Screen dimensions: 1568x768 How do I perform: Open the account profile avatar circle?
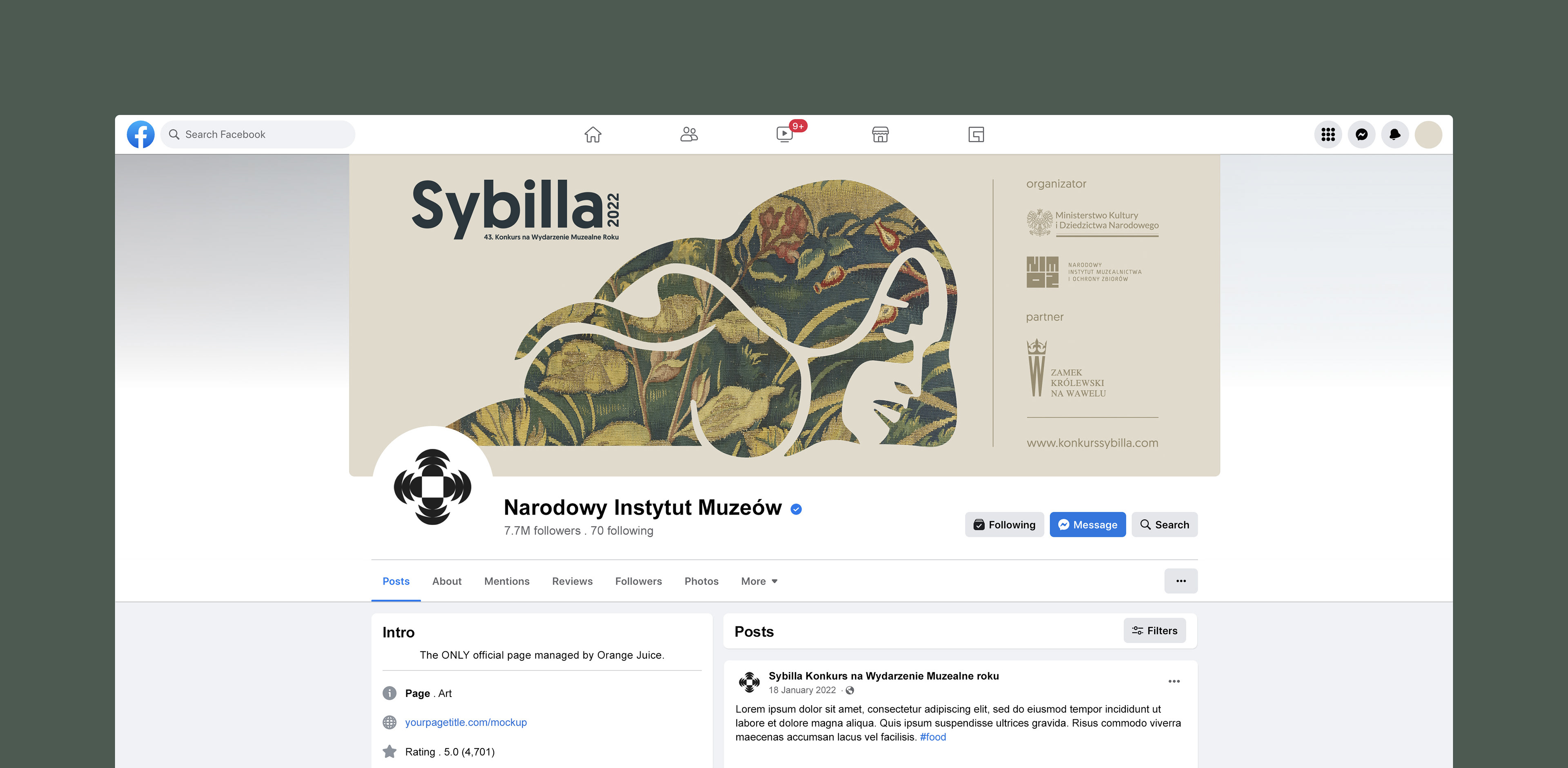1428,134
